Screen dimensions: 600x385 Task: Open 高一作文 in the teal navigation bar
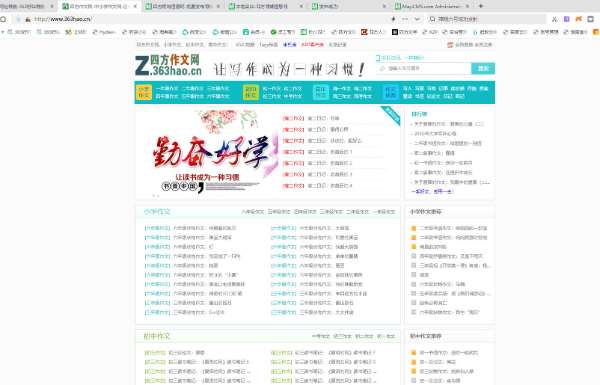click(x=342, y=88)
